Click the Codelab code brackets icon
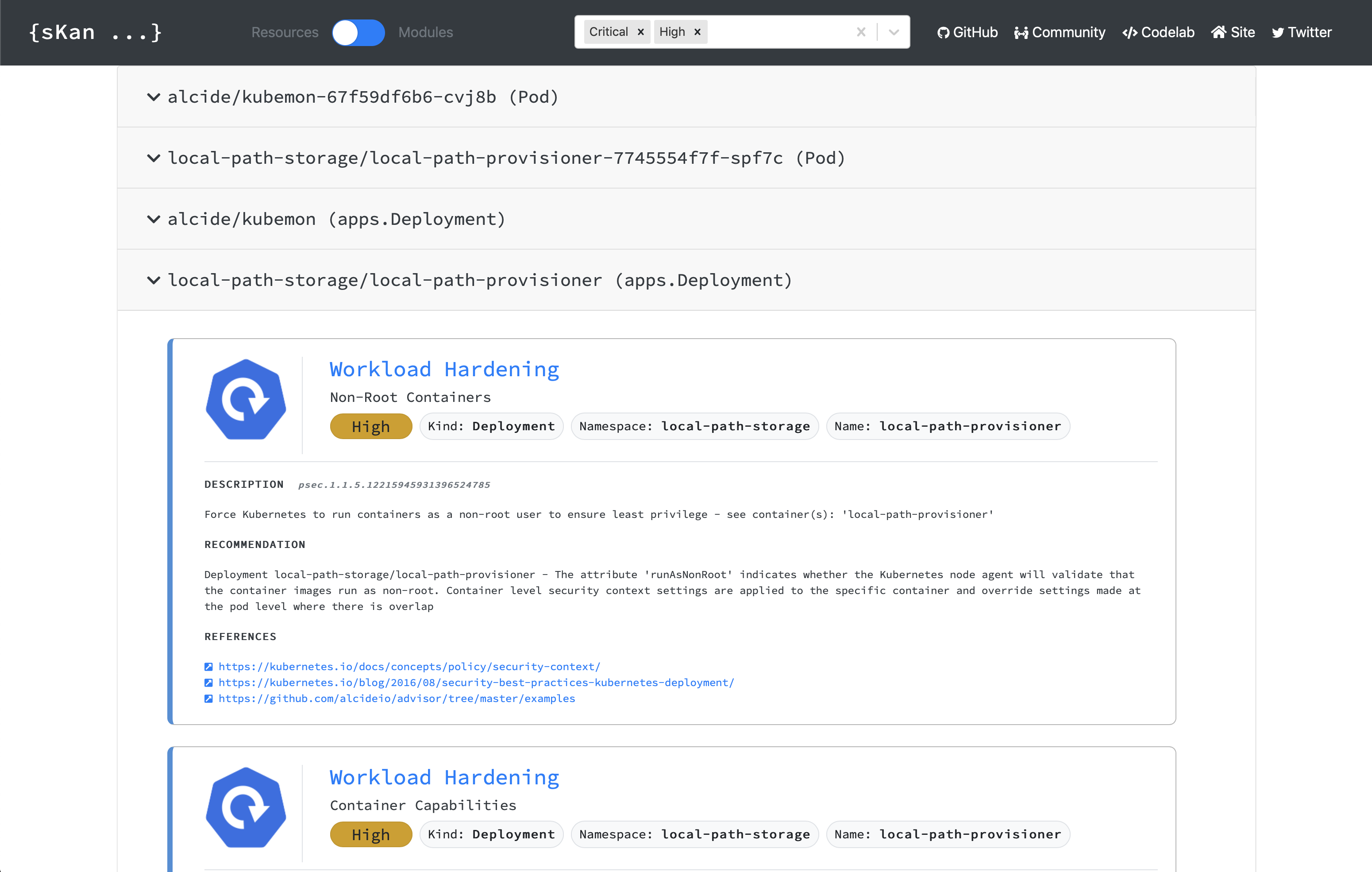The width and height of the screenshot is (1372, 872). (x=1129, y=33)
